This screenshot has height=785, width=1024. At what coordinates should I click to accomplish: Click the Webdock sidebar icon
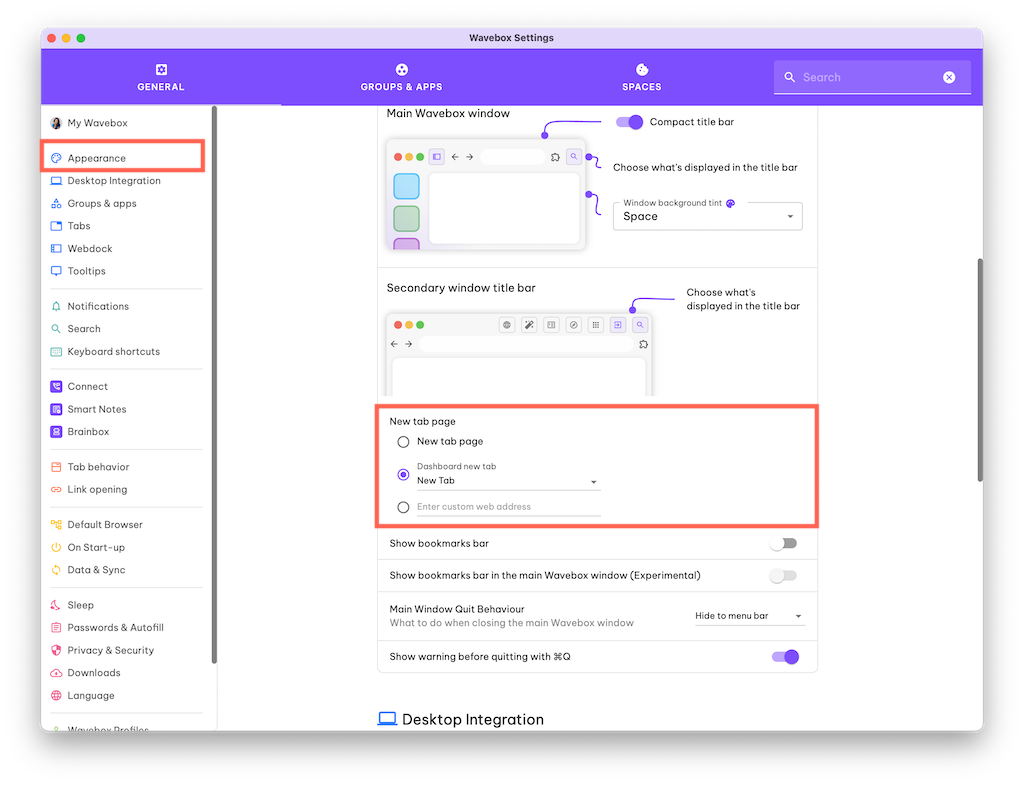coord(56,249)
